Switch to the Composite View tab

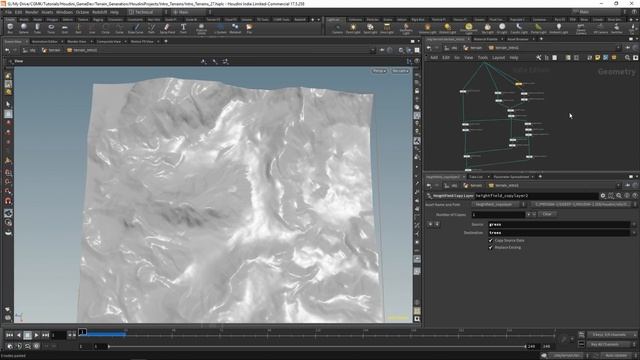click(109, 42)
